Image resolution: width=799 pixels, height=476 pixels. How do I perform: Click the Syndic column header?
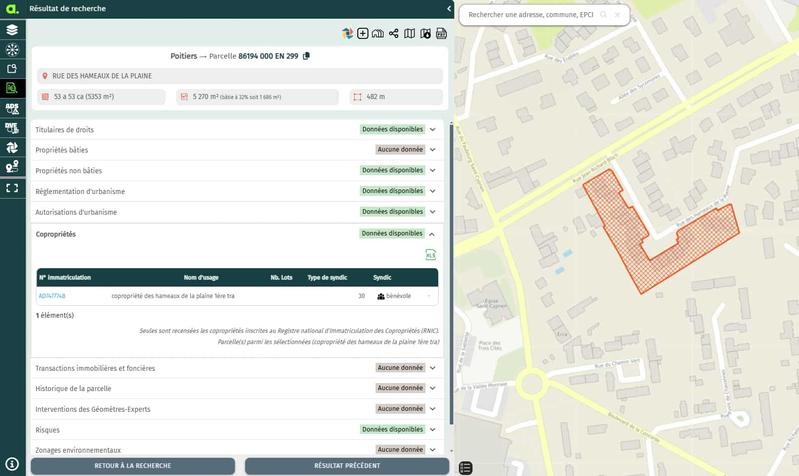pos(382,278)
